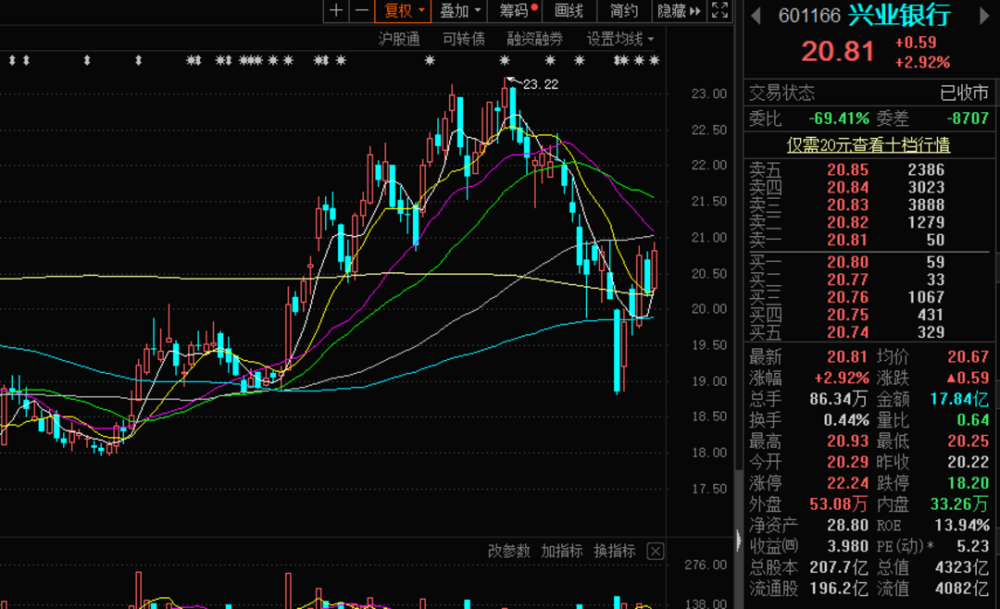
Task: Click the 今开 value 20.29
Action: click(848, 462)
